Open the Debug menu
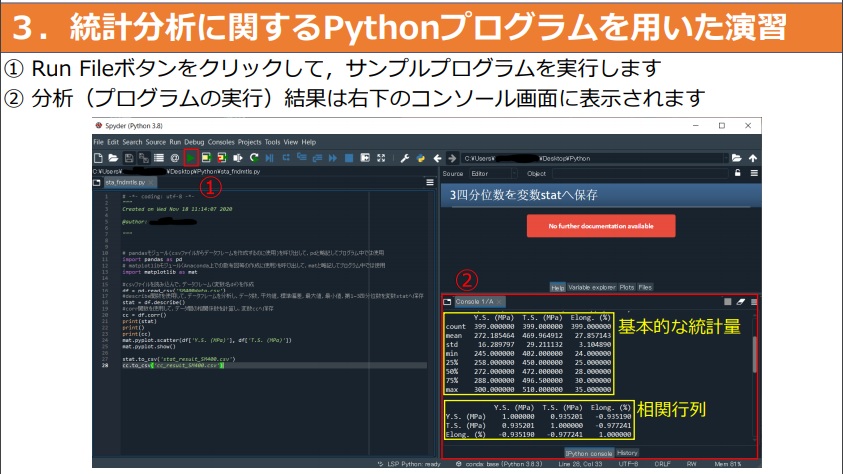 194,142
